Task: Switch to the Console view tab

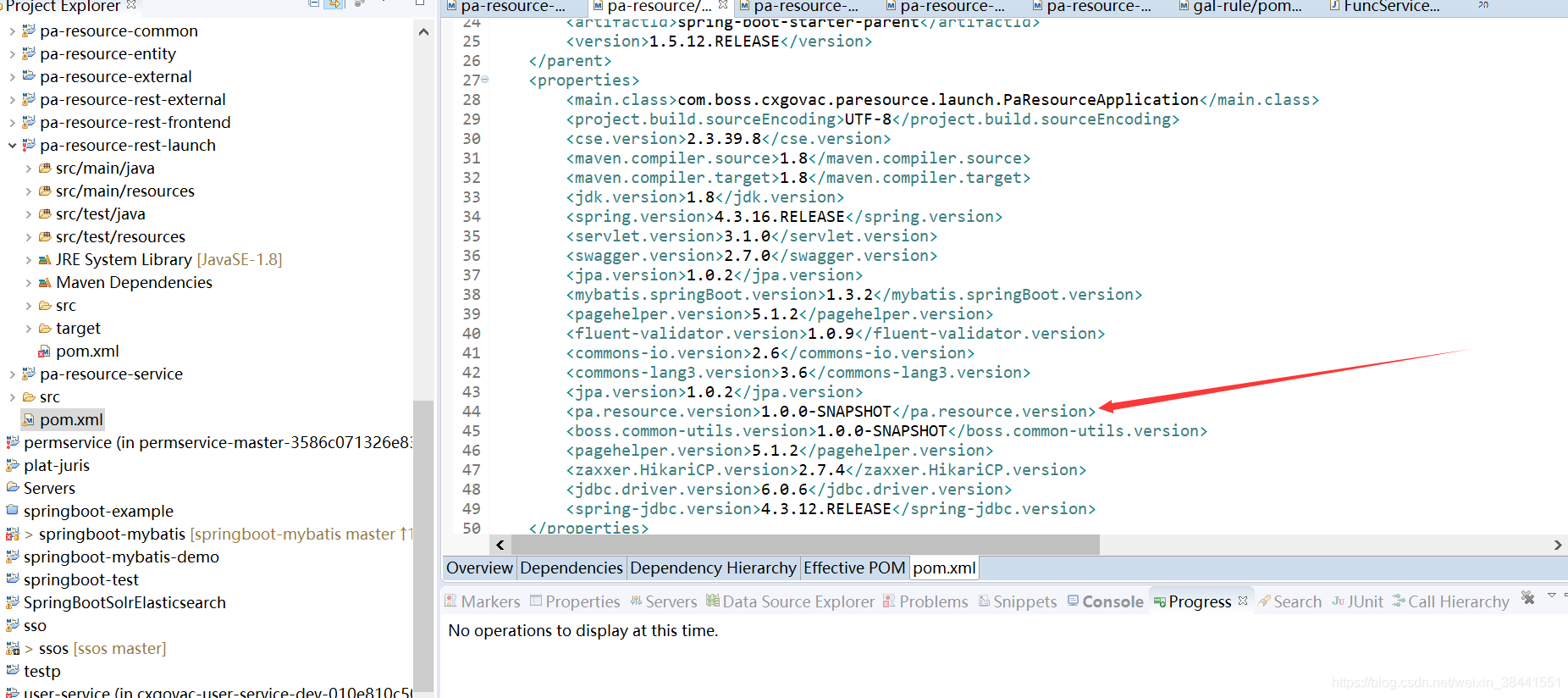Action: pyautogui.click(x=1105, y=601)
